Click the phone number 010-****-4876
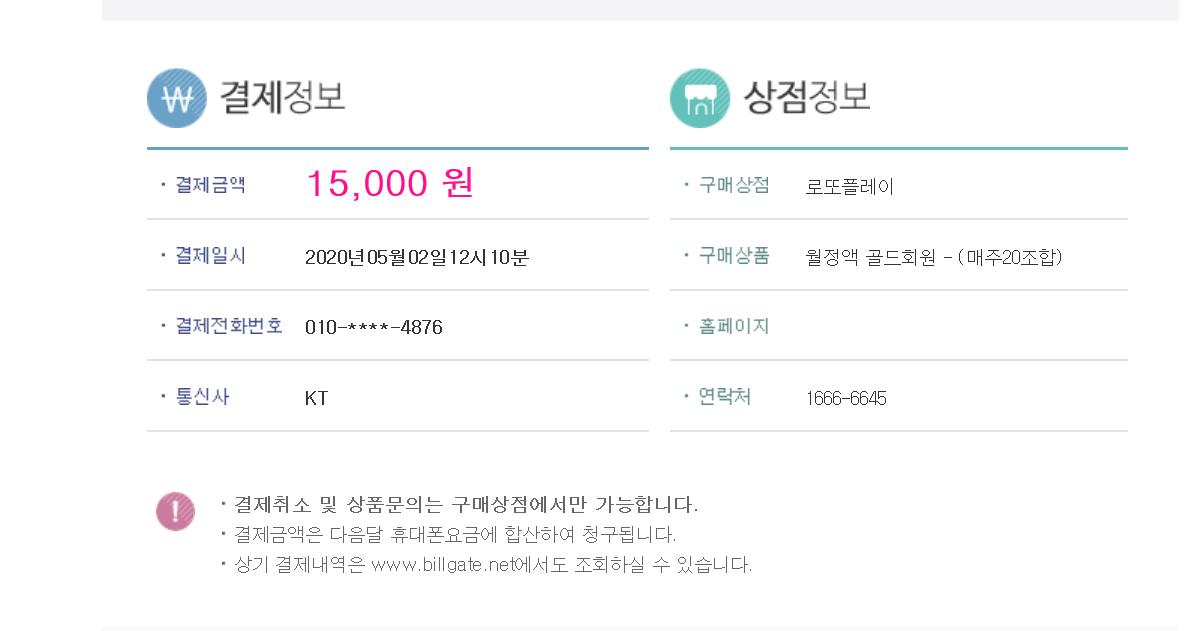 373,327
